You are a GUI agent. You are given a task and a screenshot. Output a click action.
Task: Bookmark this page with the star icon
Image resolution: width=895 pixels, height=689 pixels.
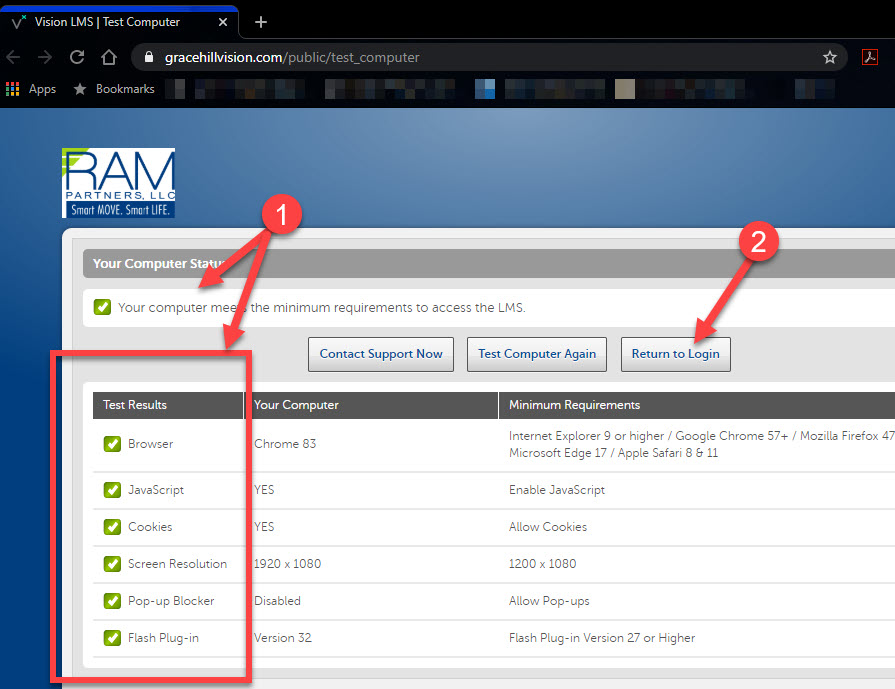click(830, 57)
